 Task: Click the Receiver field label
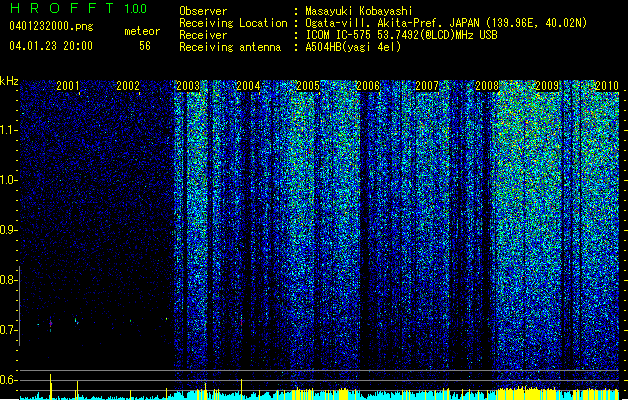203,35
